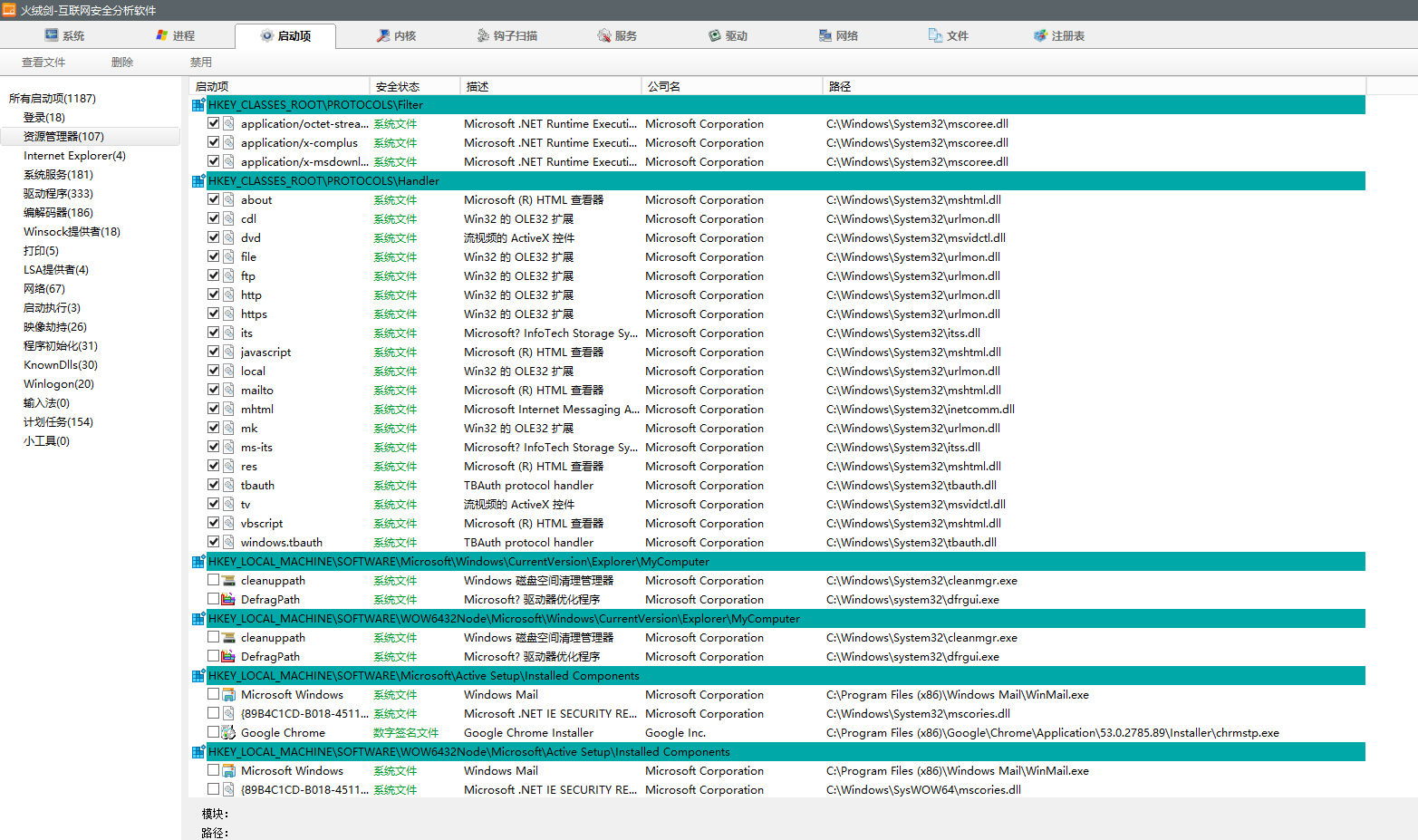The width and height of the screenshot is (1418, 840).
Task: Select 计划任务(154) in the sidebar
Action: click(x=58, y=422)
